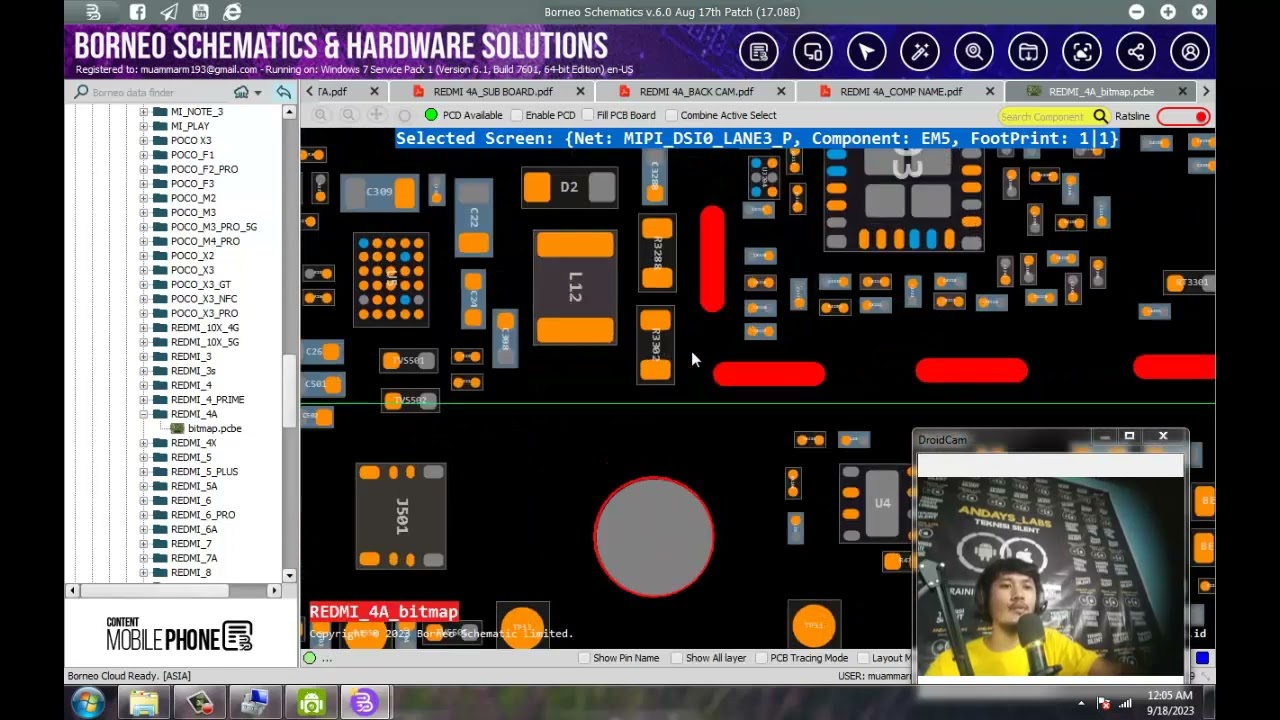This screenshot has height=720, width=1280.
Task: Open the user account profile icon
Action: click(x=1190, y=52)
